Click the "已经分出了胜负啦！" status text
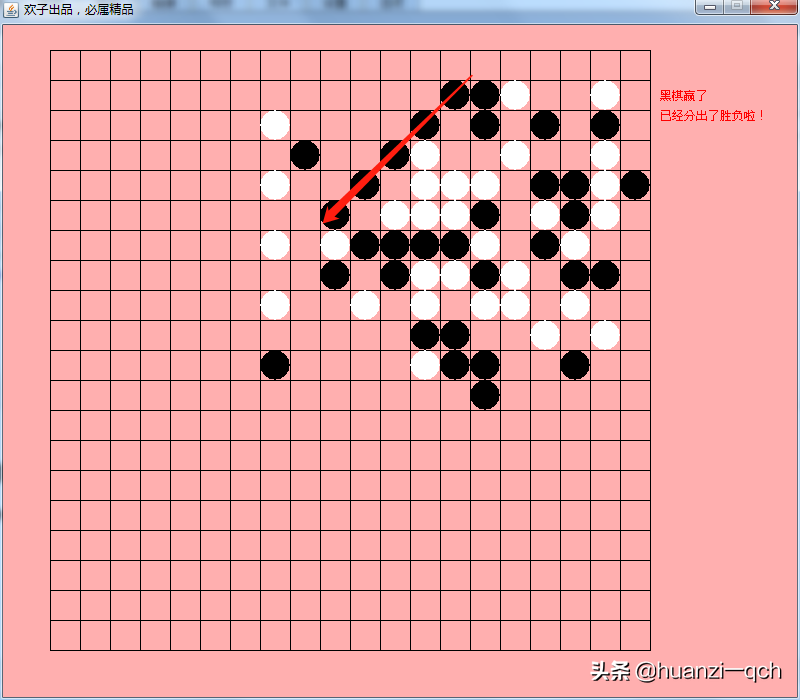This screenshot has height=700, width=800. click(x=712, y=116)
